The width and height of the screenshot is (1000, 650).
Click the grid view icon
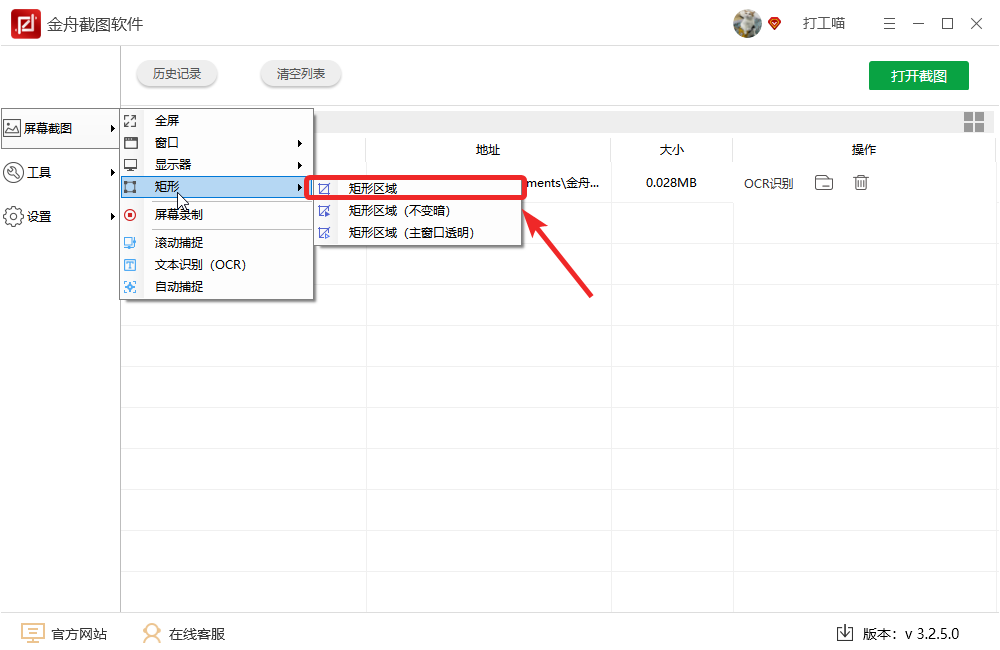(x=974, y=122)
